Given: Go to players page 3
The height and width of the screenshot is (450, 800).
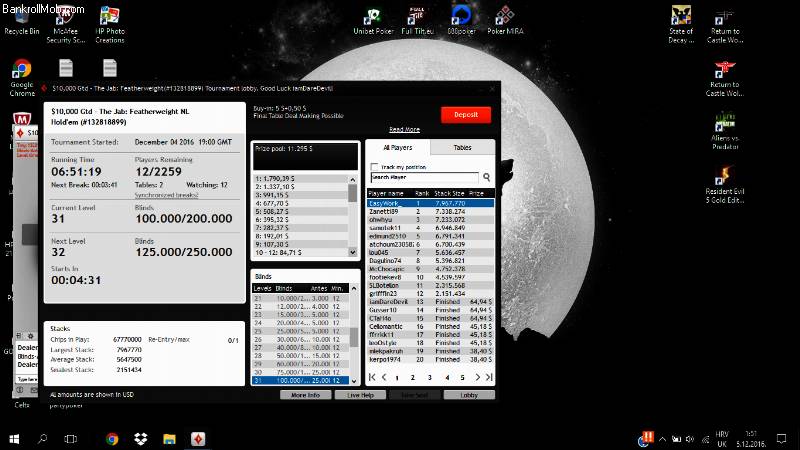Looking at the screenshot, I should coord(430,378).
